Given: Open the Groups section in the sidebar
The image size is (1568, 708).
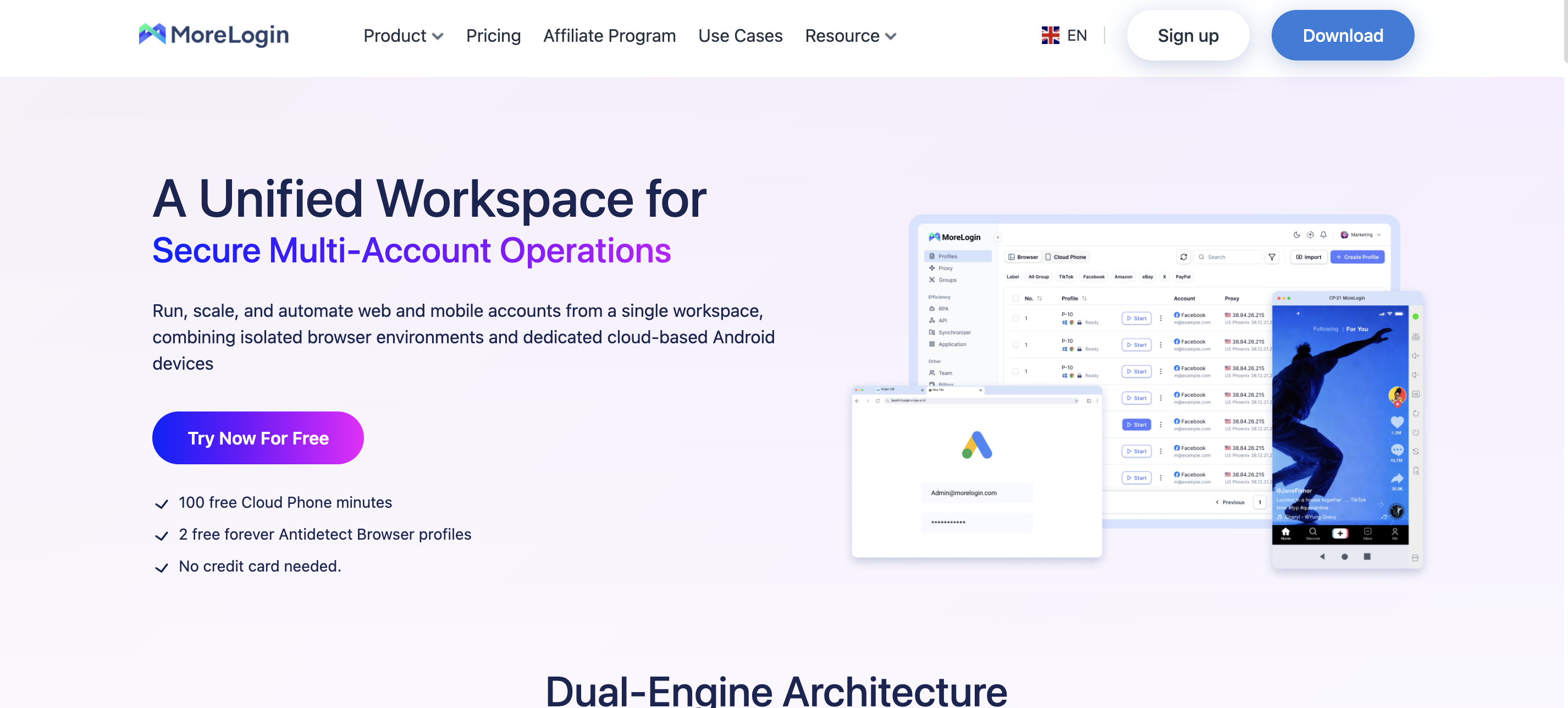Looking at the screenshot, I should coord(947,280).
